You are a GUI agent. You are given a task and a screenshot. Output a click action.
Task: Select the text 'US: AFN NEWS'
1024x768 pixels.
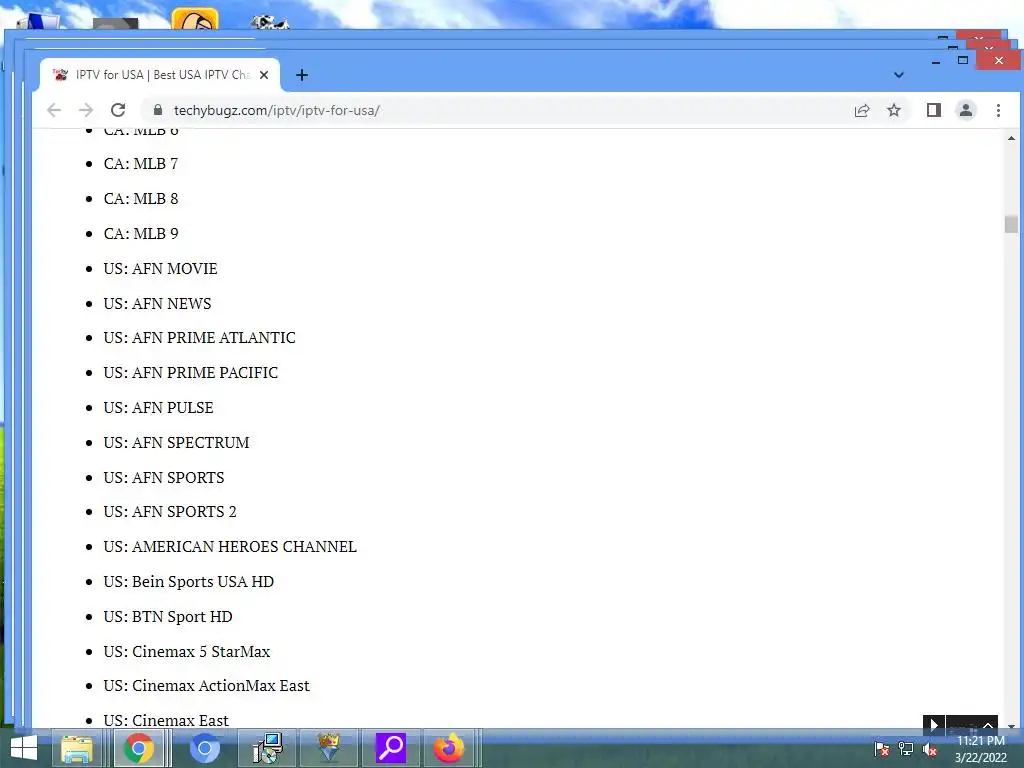pyautogui.click(x=157, y=304)
